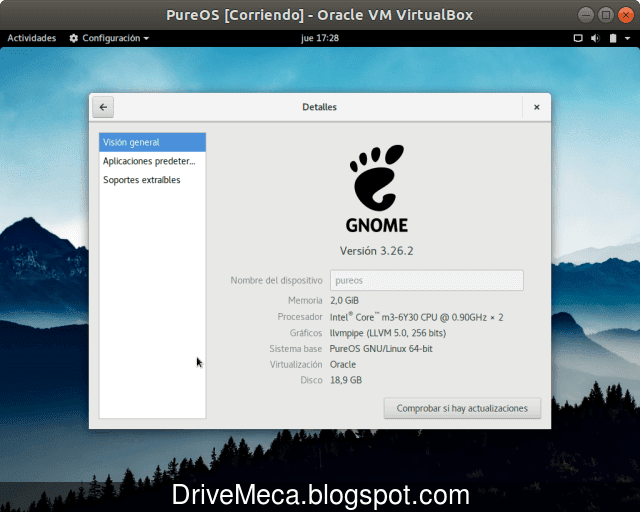Click the virtualization value Oracle
This screenshot has width=640, height=512.
click(343, 364)
